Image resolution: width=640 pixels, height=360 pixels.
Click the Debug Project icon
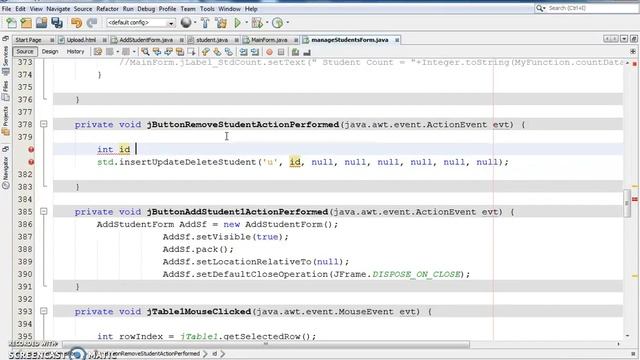click(x=257, y=23)
